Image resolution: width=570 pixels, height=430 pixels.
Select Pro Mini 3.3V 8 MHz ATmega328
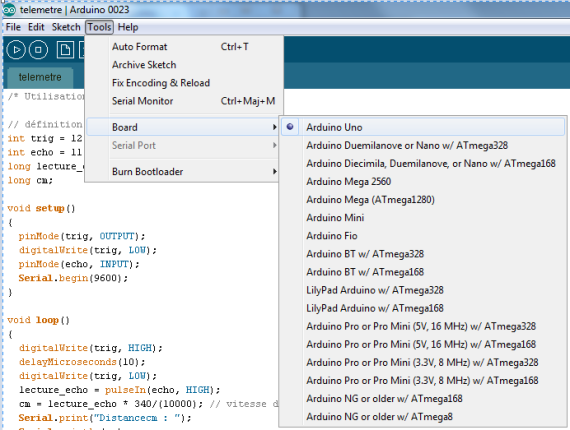pyautogui.click(x=423, y=362)
